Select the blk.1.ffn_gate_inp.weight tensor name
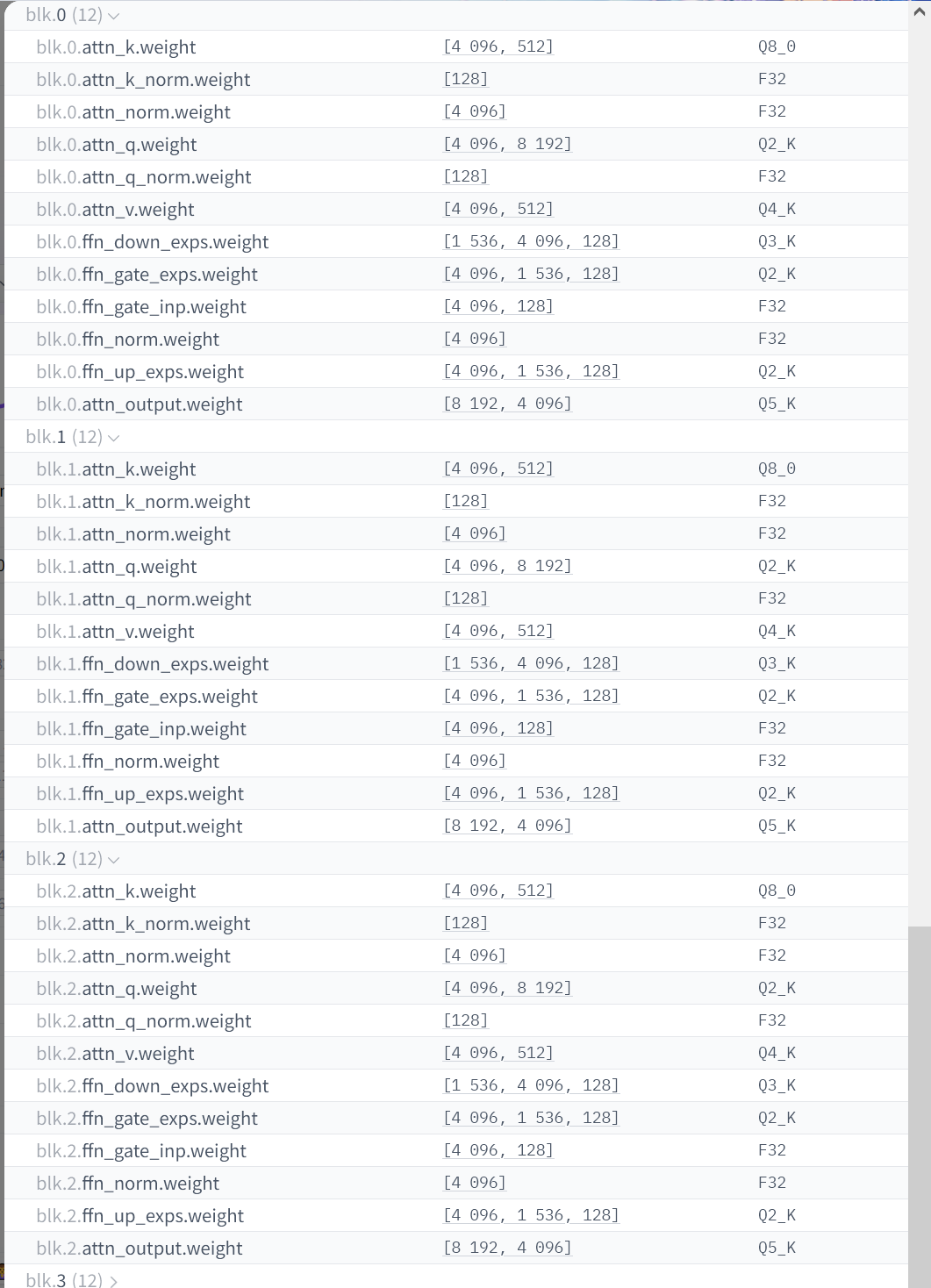Image resolution: width=931 pixels, height=1288 pixels. [140, 729]
